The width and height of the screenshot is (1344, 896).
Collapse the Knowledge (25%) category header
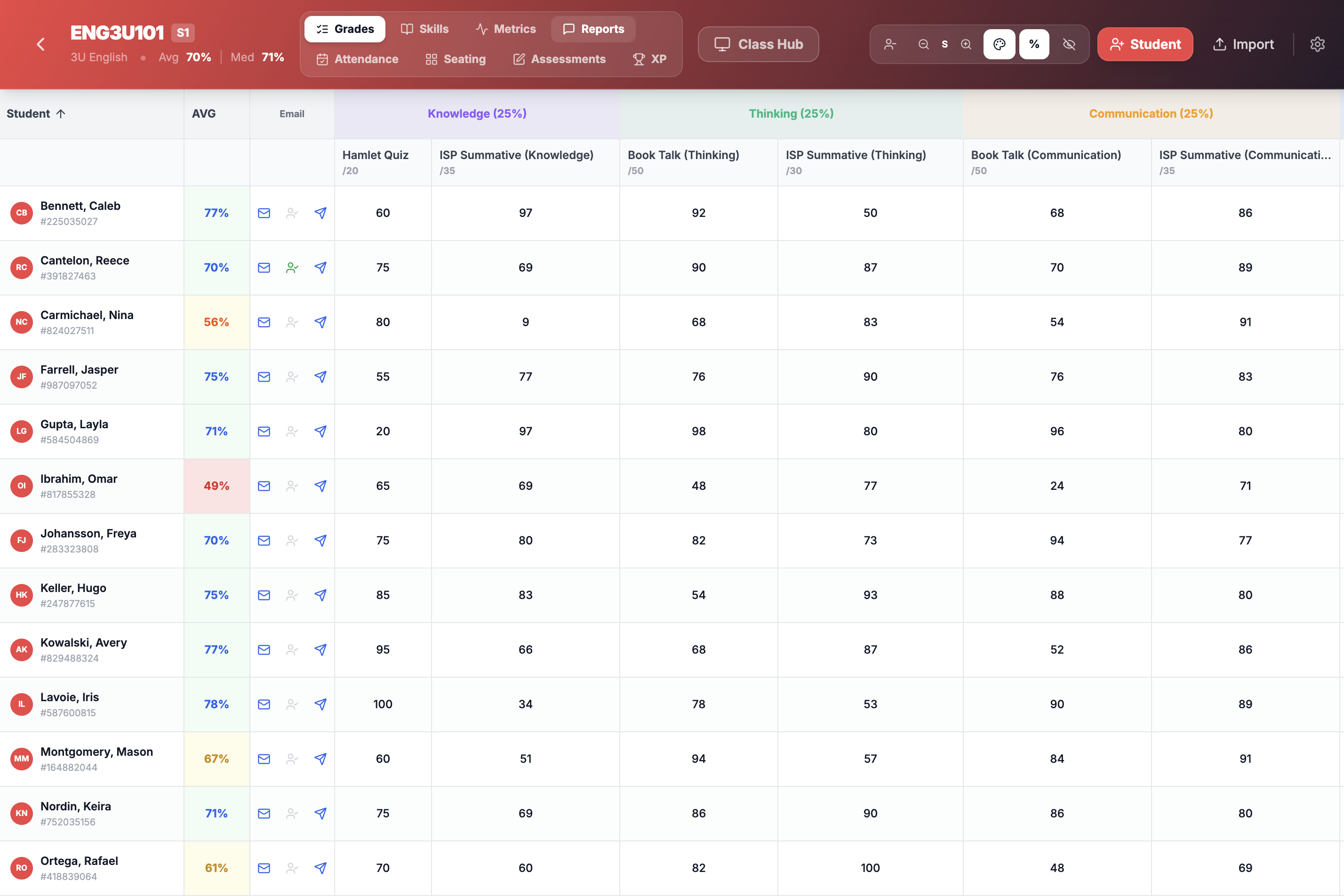(x=477, y=114)
